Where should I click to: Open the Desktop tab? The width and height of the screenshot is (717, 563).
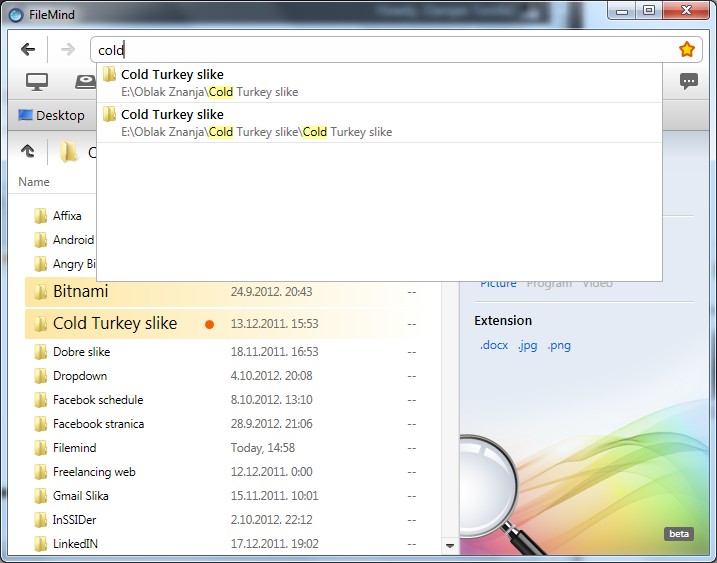(51, 115)
